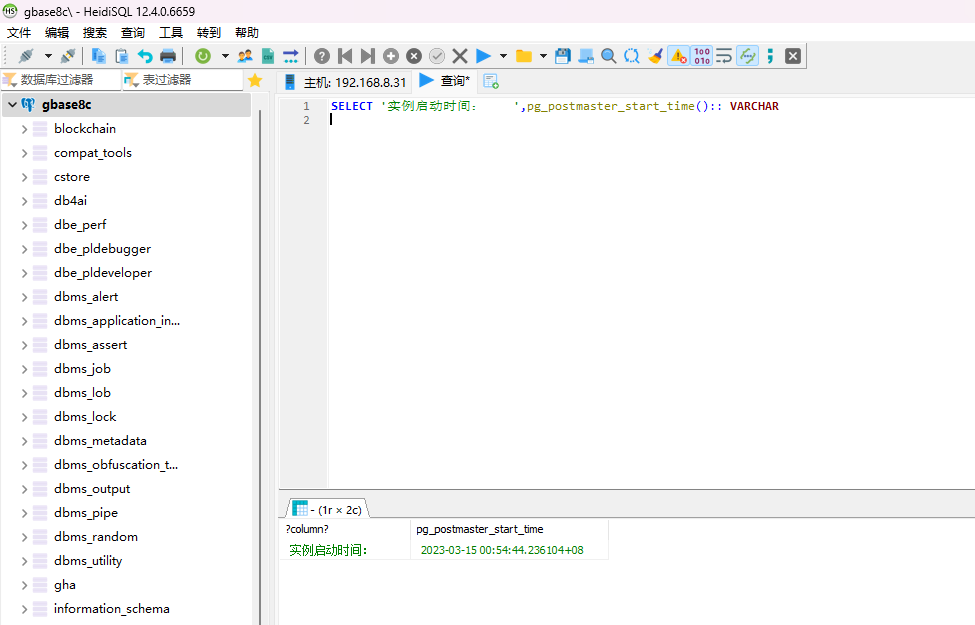Click the 表过滤器 filter field
975x625 pixels.
pyautogui.click(x=183, y=80)
